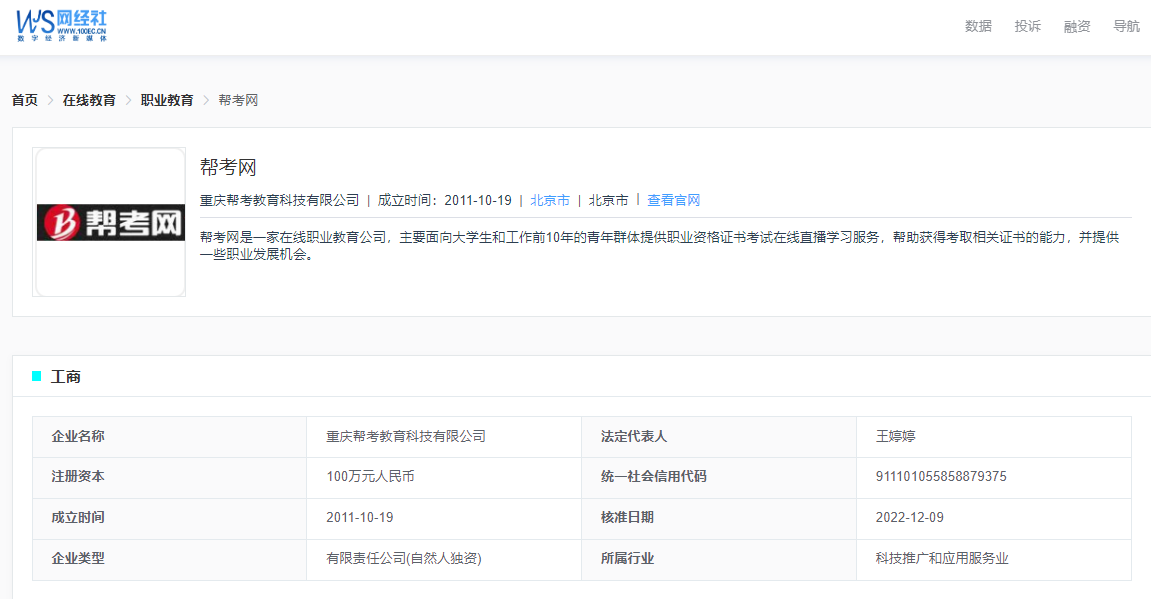1151x599 pixels.
Task: Click the blue 北京市 link
Action: point(550,200)
